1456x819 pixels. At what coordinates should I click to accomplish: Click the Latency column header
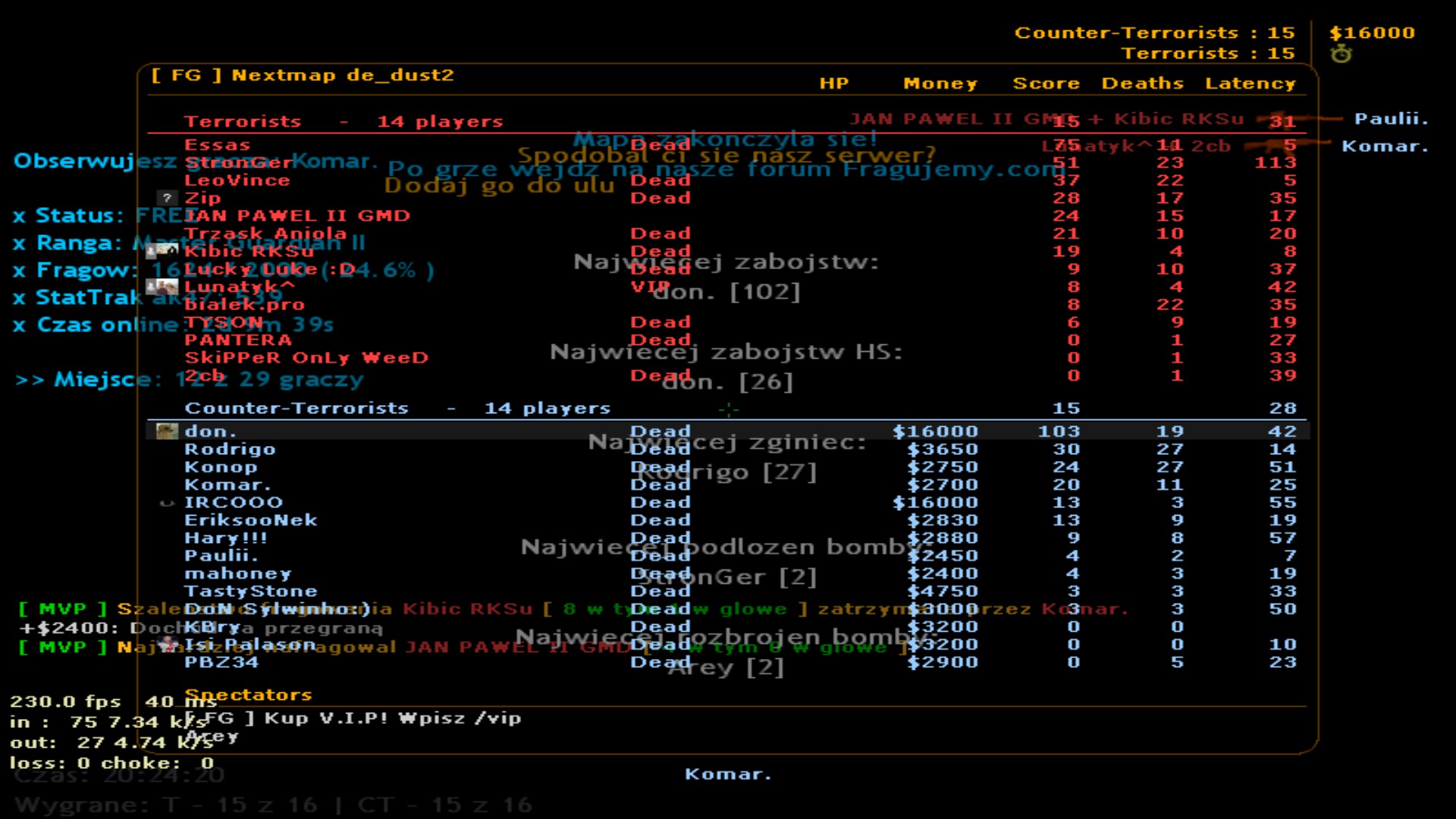click(x=1250, y=83)
